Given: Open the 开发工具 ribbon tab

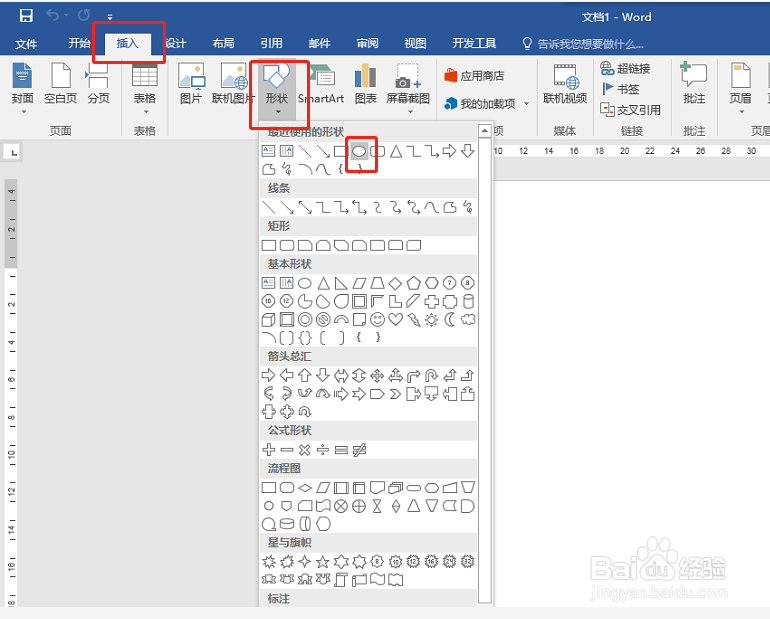Looking at the screenshot, I should [x=474, y=44].
